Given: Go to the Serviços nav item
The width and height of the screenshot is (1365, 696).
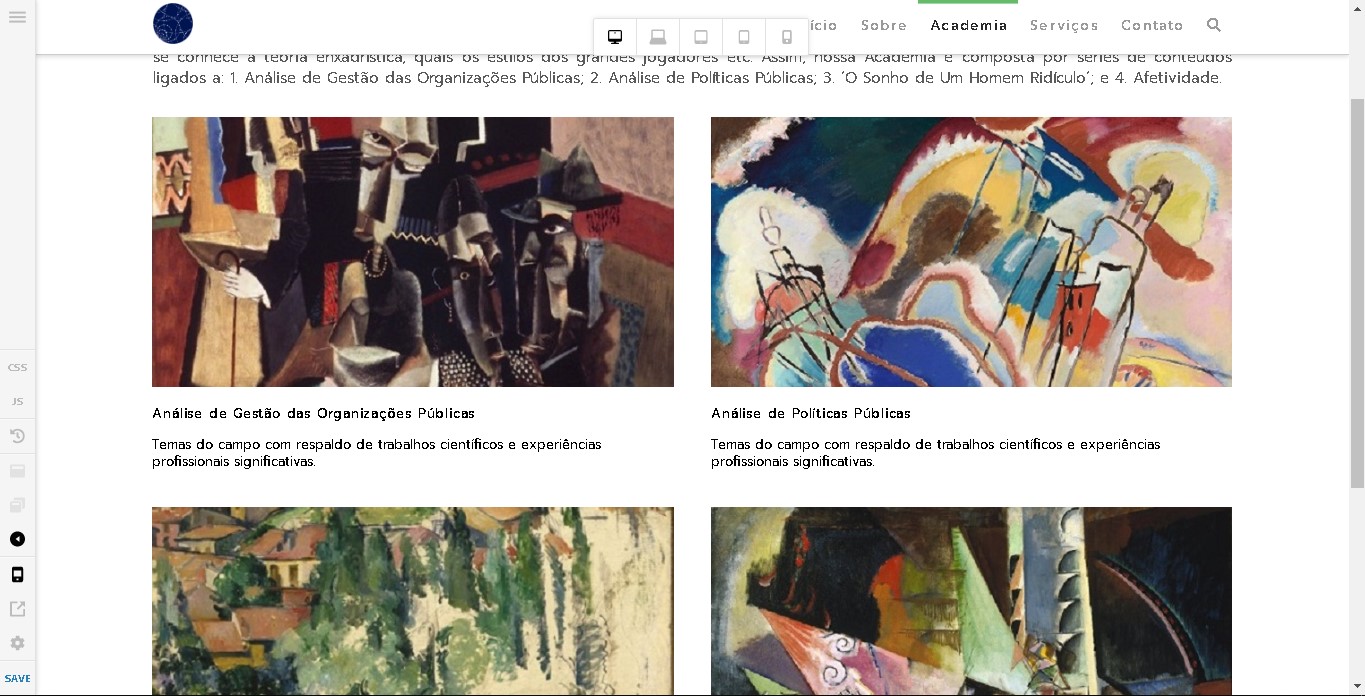Looking at the screenshot, I should click(1064, 25).
